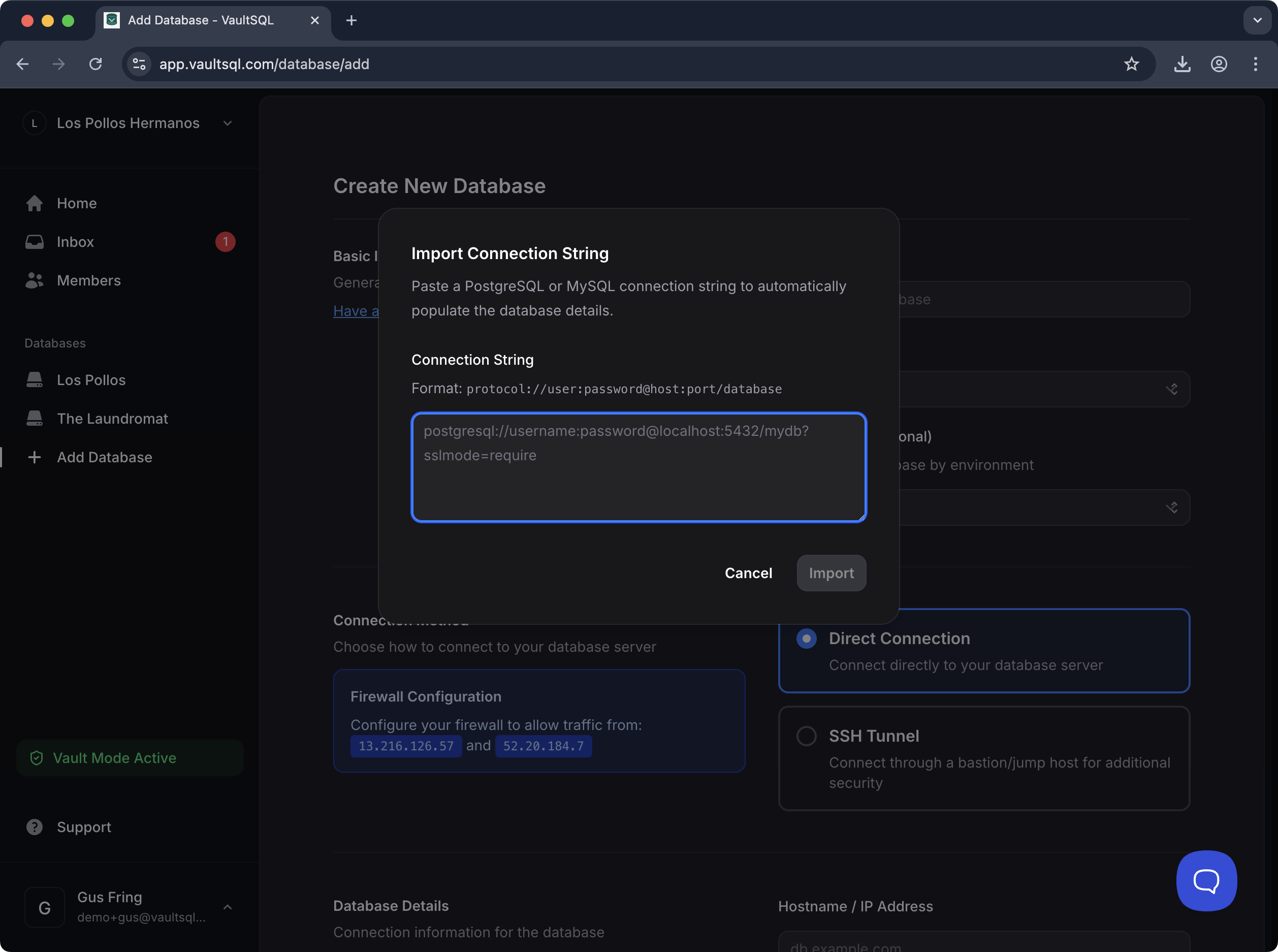Focus the connection string text area
Screen dimensions: 1278x952
coord(639,467)
